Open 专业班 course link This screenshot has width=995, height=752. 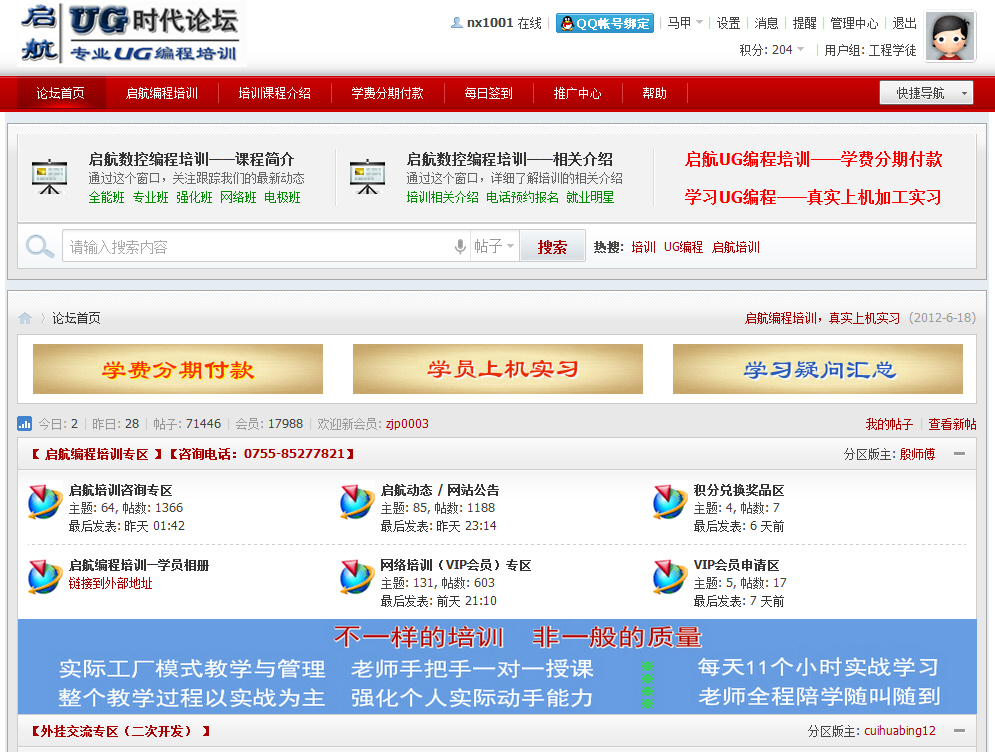click(150, 197)
